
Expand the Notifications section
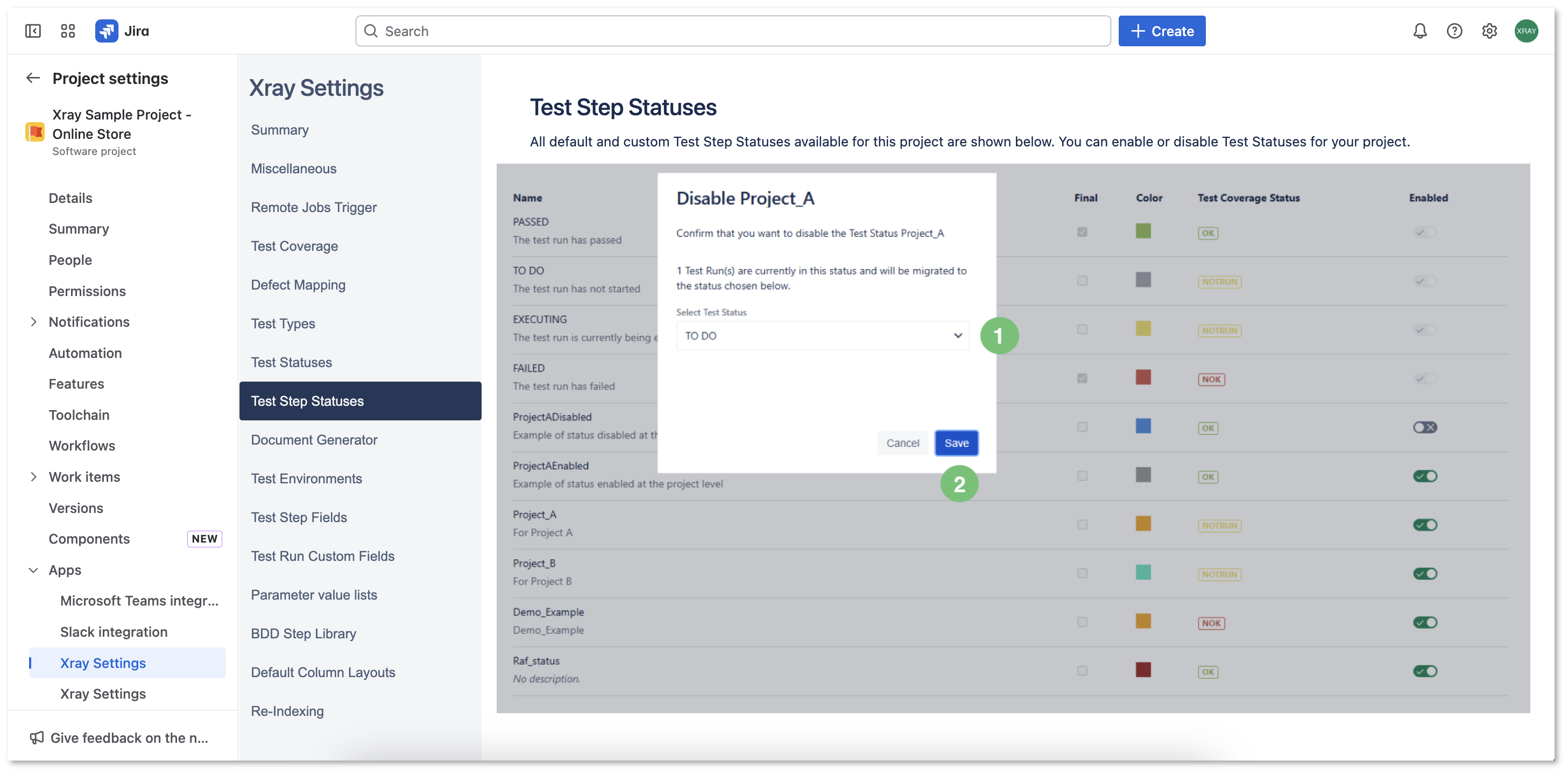[x=33, y=321]
